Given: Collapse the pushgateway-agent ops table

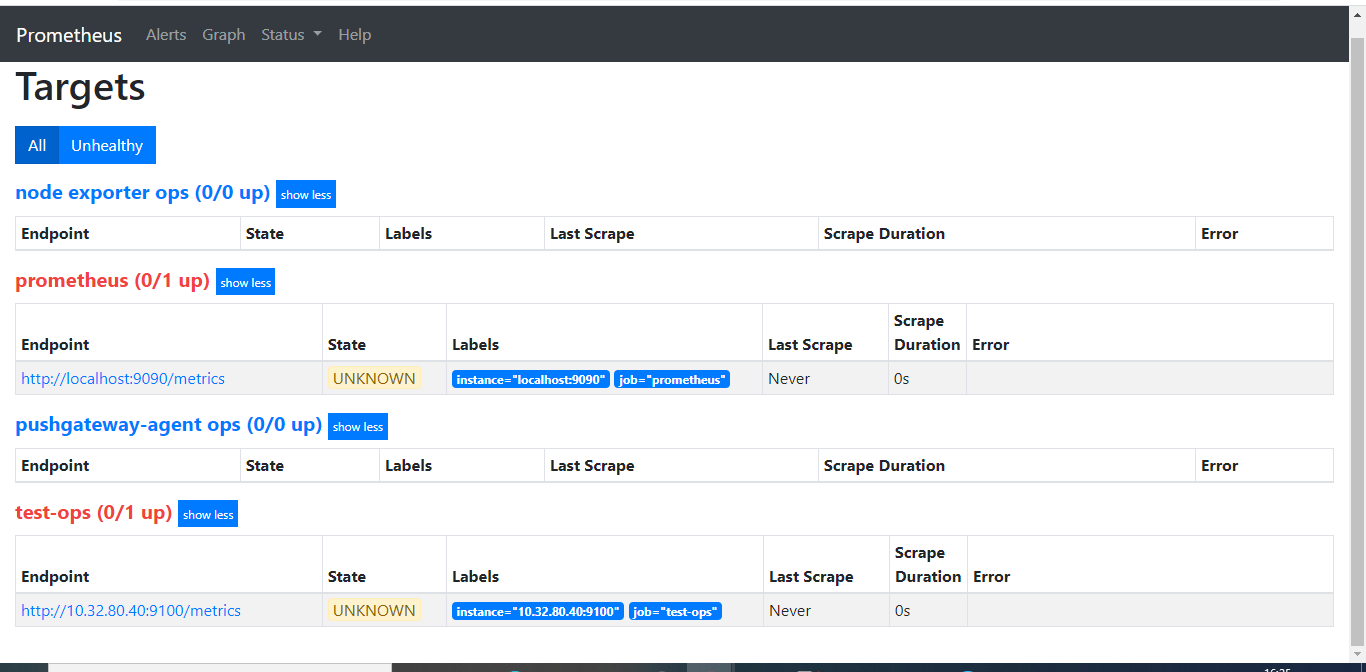Looking at the screenshot, I should tap(357, 426).
